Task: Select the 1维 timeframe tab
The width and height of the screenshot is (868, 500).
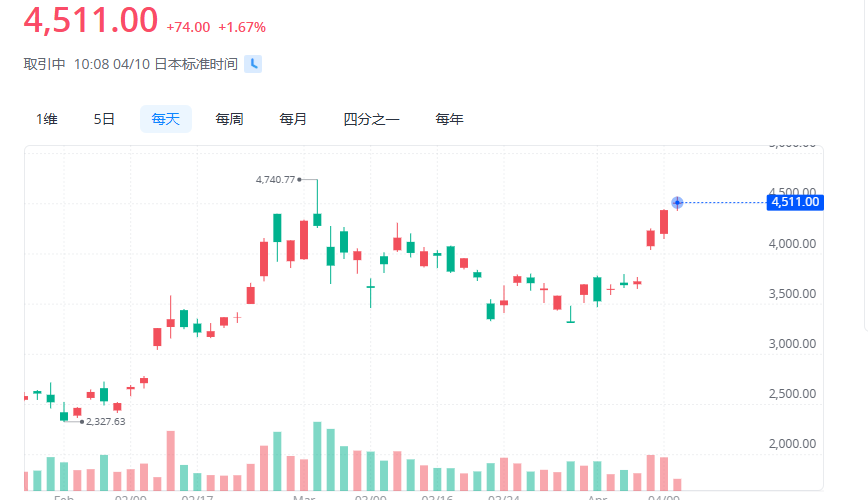Action: [47, 119]
